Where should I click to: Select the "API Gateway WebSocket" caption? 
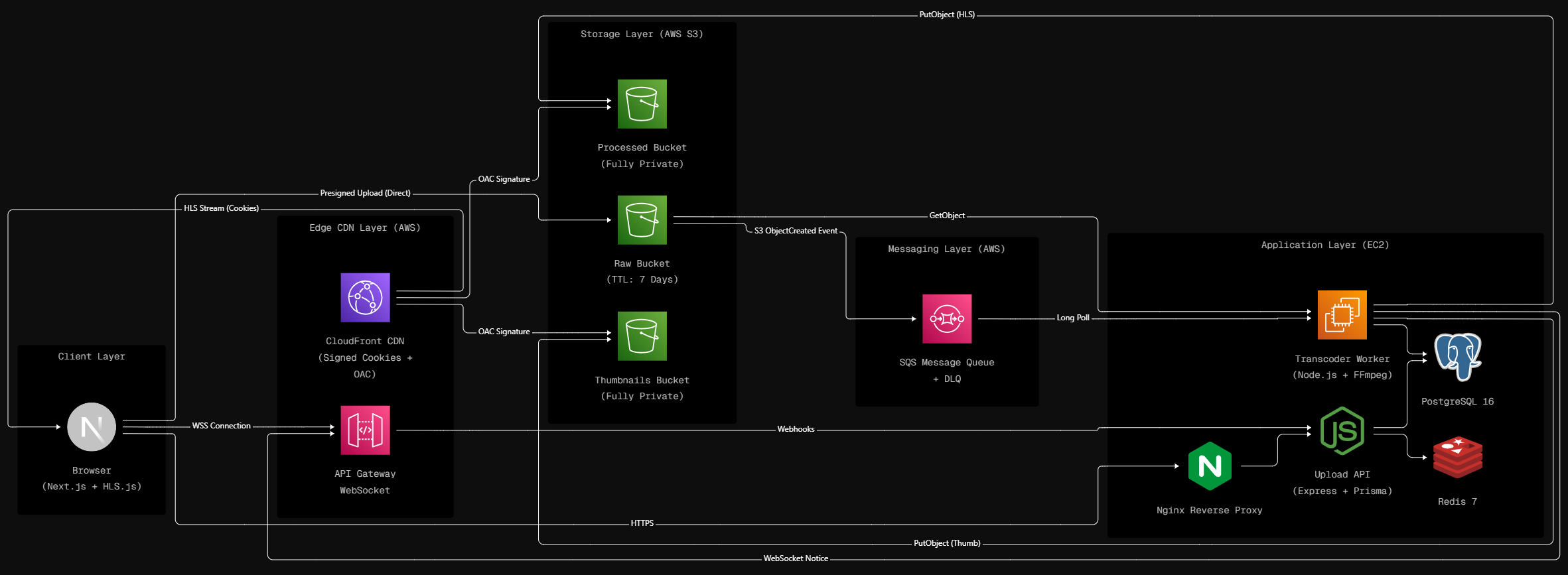[365, 482]
